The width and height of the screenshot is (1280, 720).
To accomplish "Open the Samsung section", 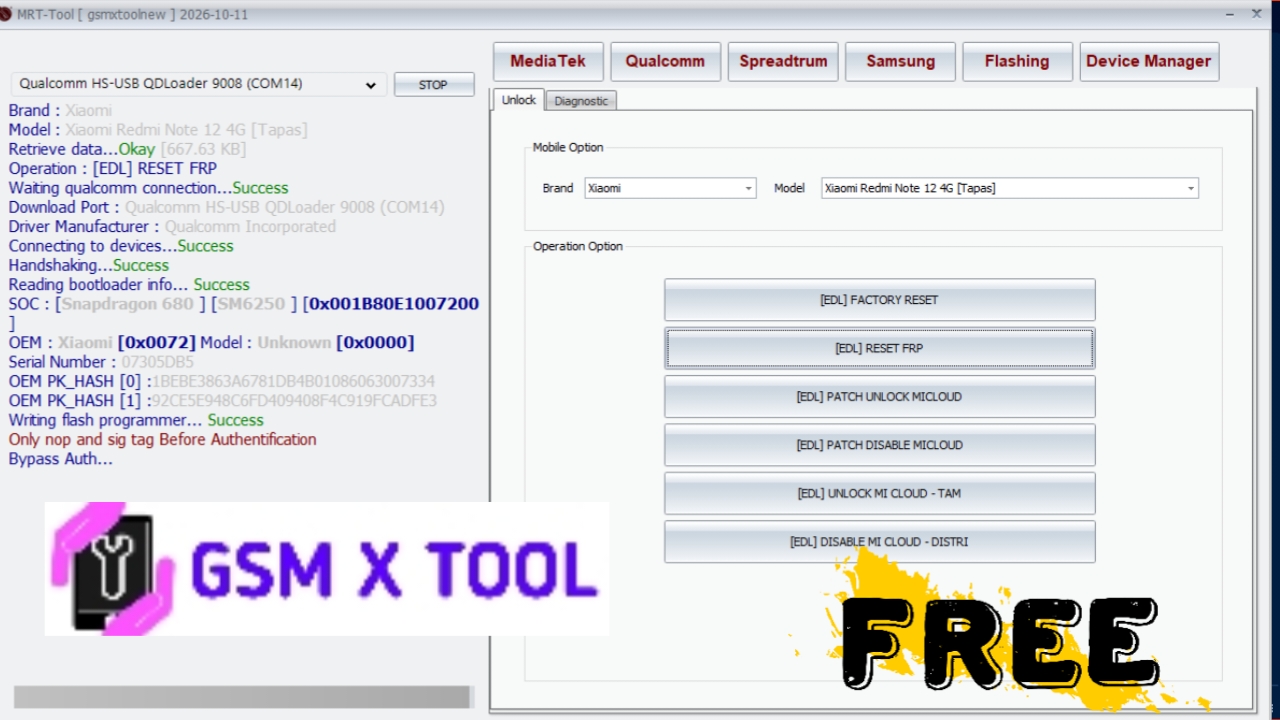I will coord(900,62).
